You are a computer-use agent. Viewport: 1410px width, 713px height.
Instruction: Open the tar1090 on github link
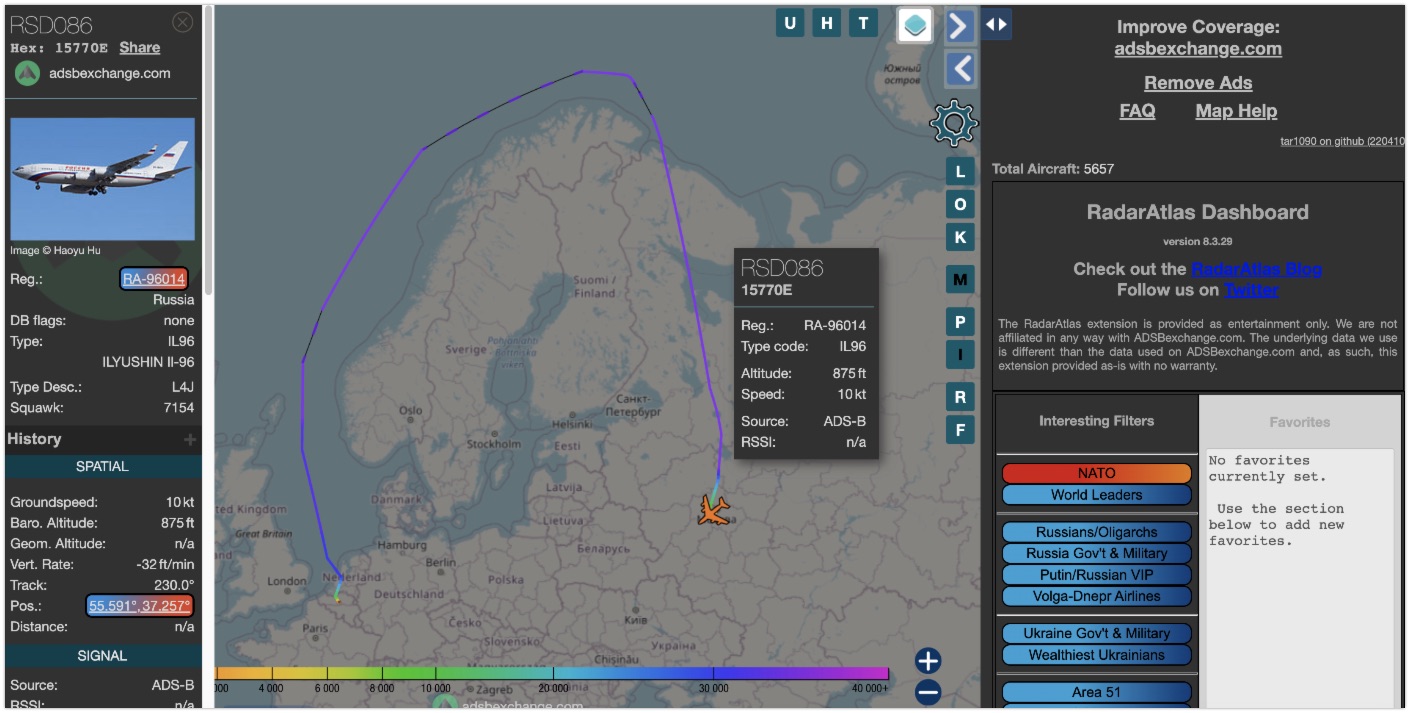pyautogui.click(x=1342, y=141)
